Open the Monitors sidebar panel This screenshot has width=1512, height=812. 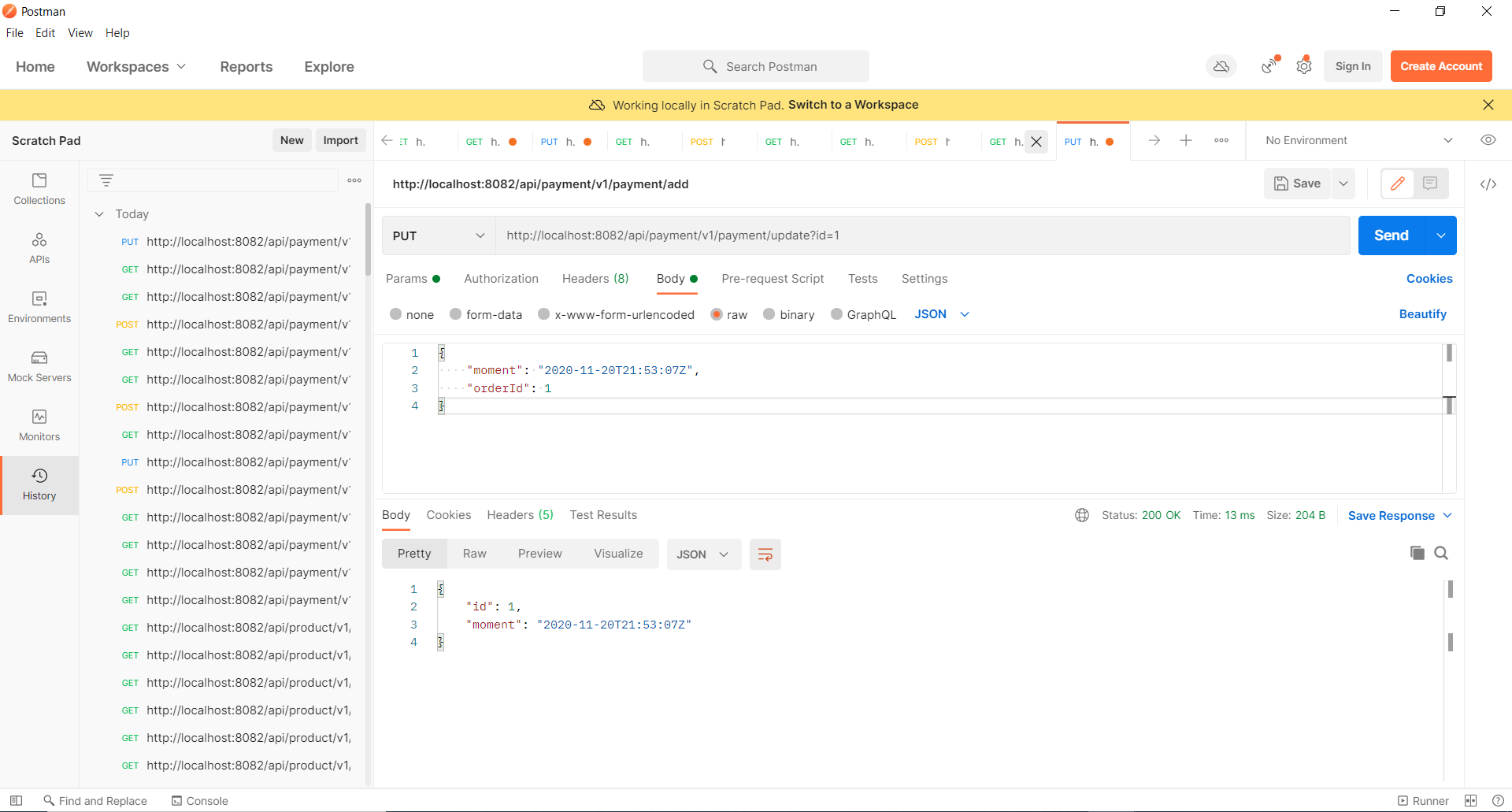pos(39,426)
